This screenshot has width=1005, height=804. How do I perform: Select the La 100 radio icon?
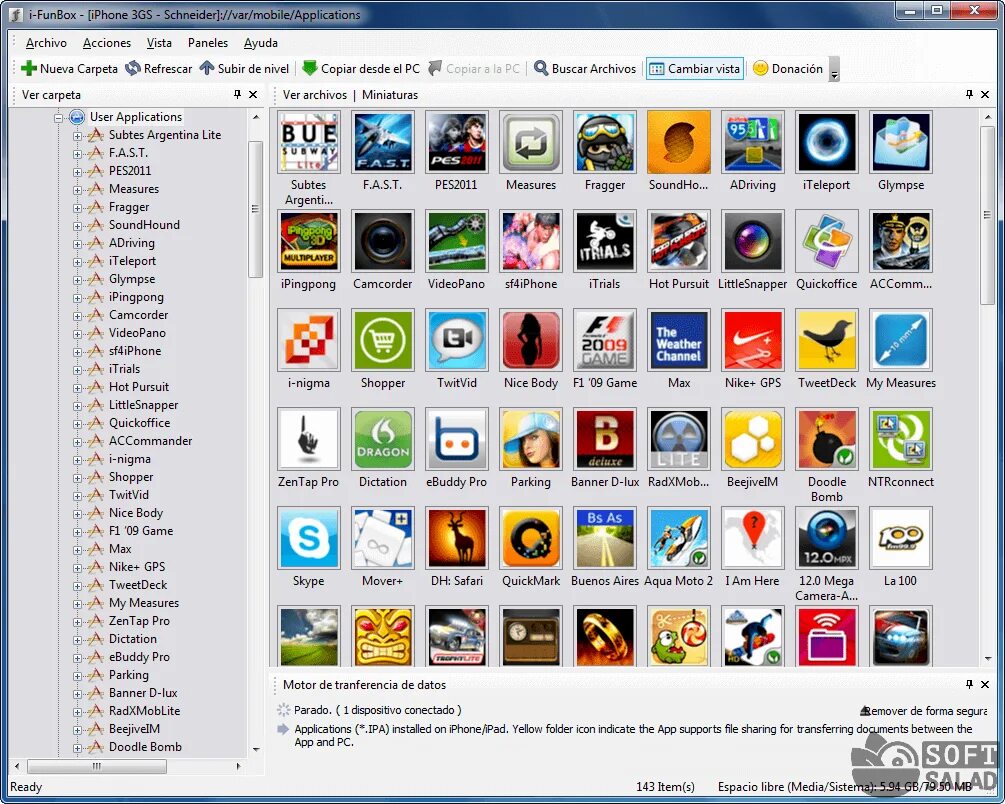pos(901,538)
